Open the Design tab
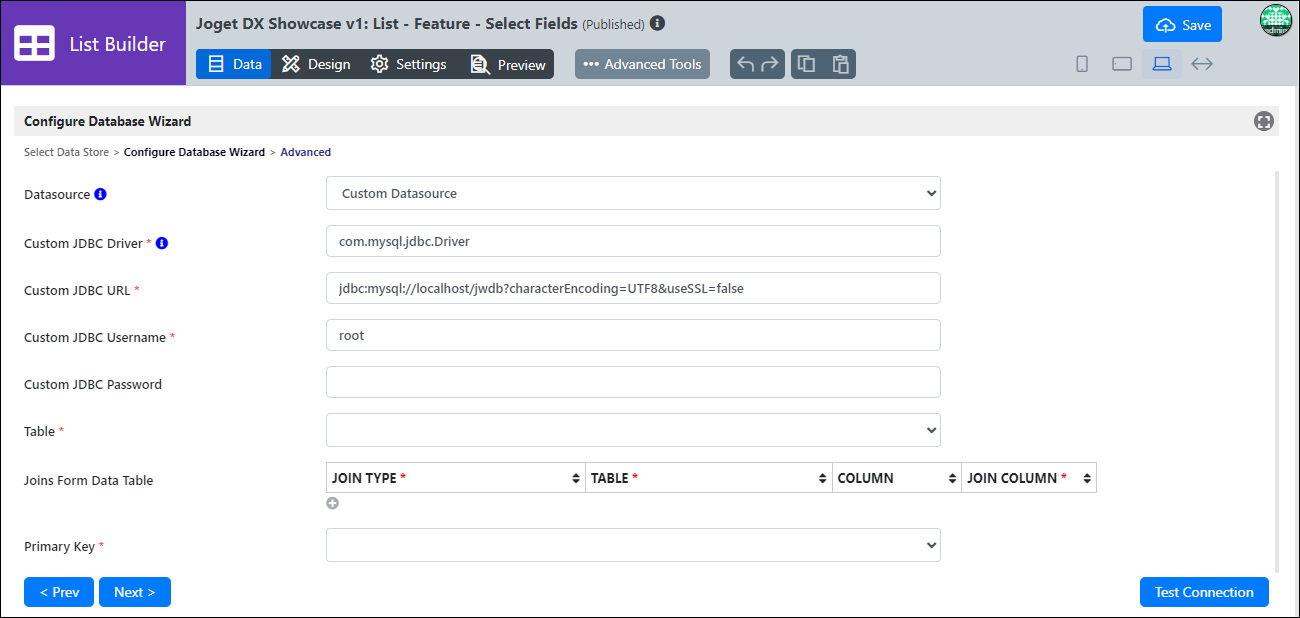The width and height of the screenshot is (1300, 618). (x=316, y=64)
